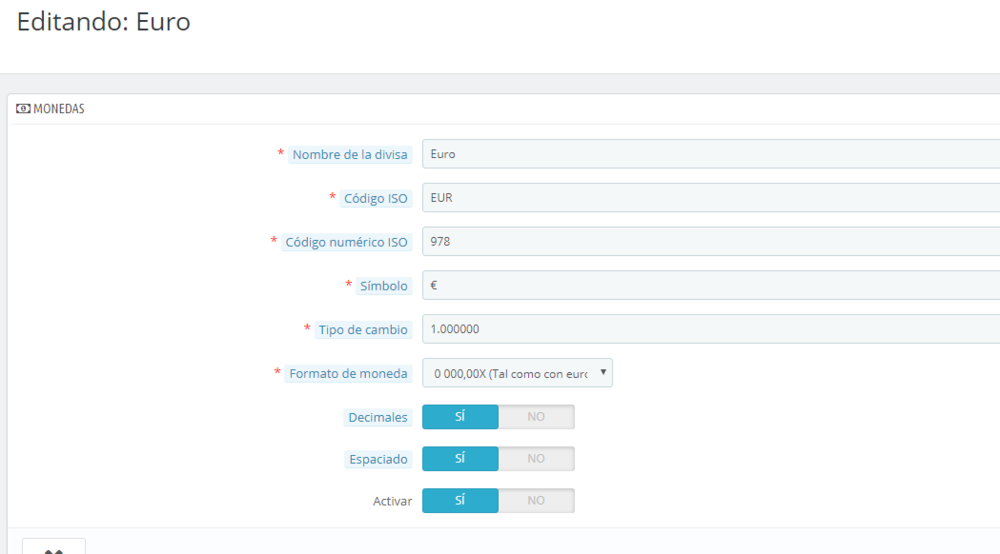
Task: Click the Código ISO label
Action: [376, 198]
